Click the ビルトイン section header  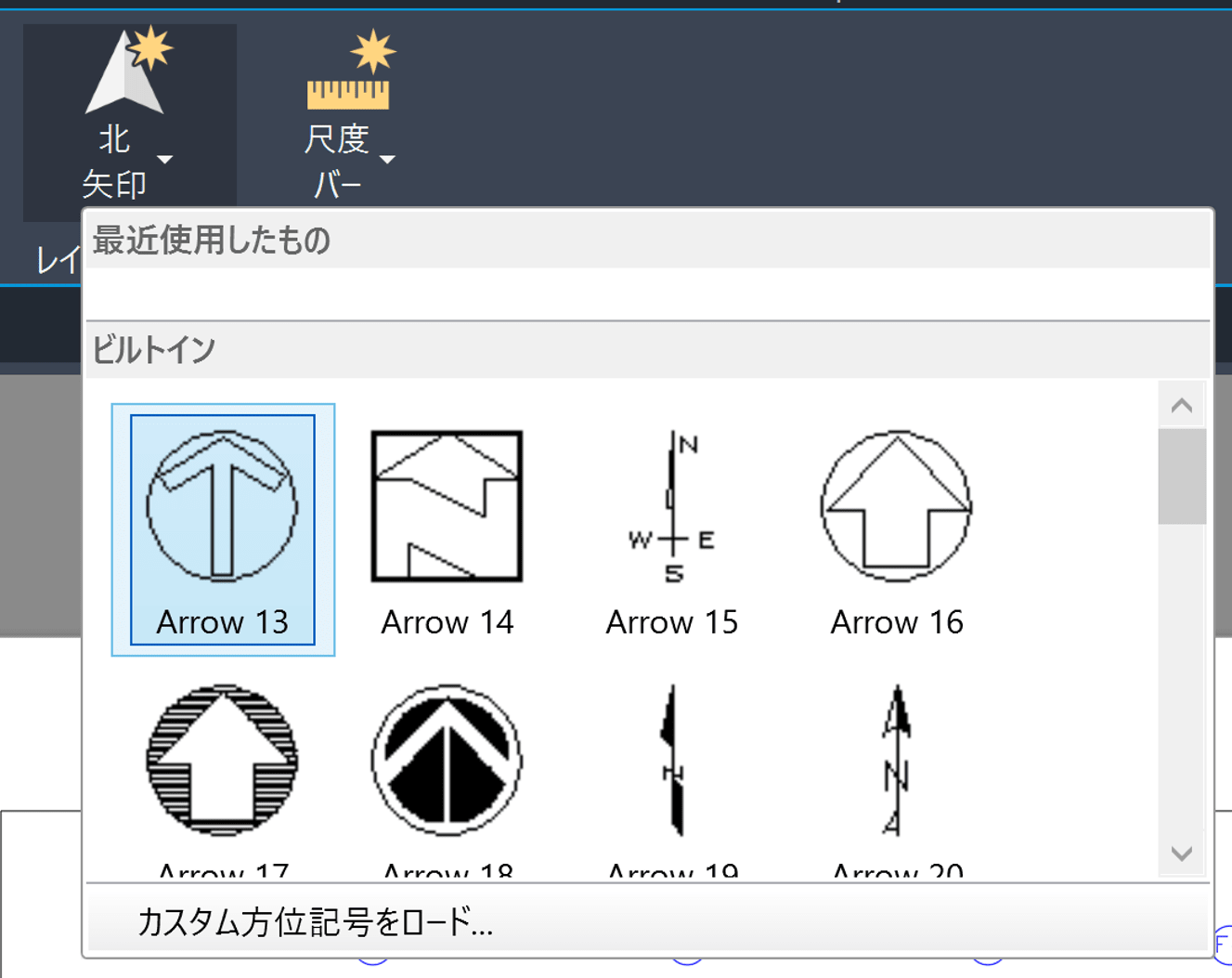pyautogui.click(x=154, y=350)
